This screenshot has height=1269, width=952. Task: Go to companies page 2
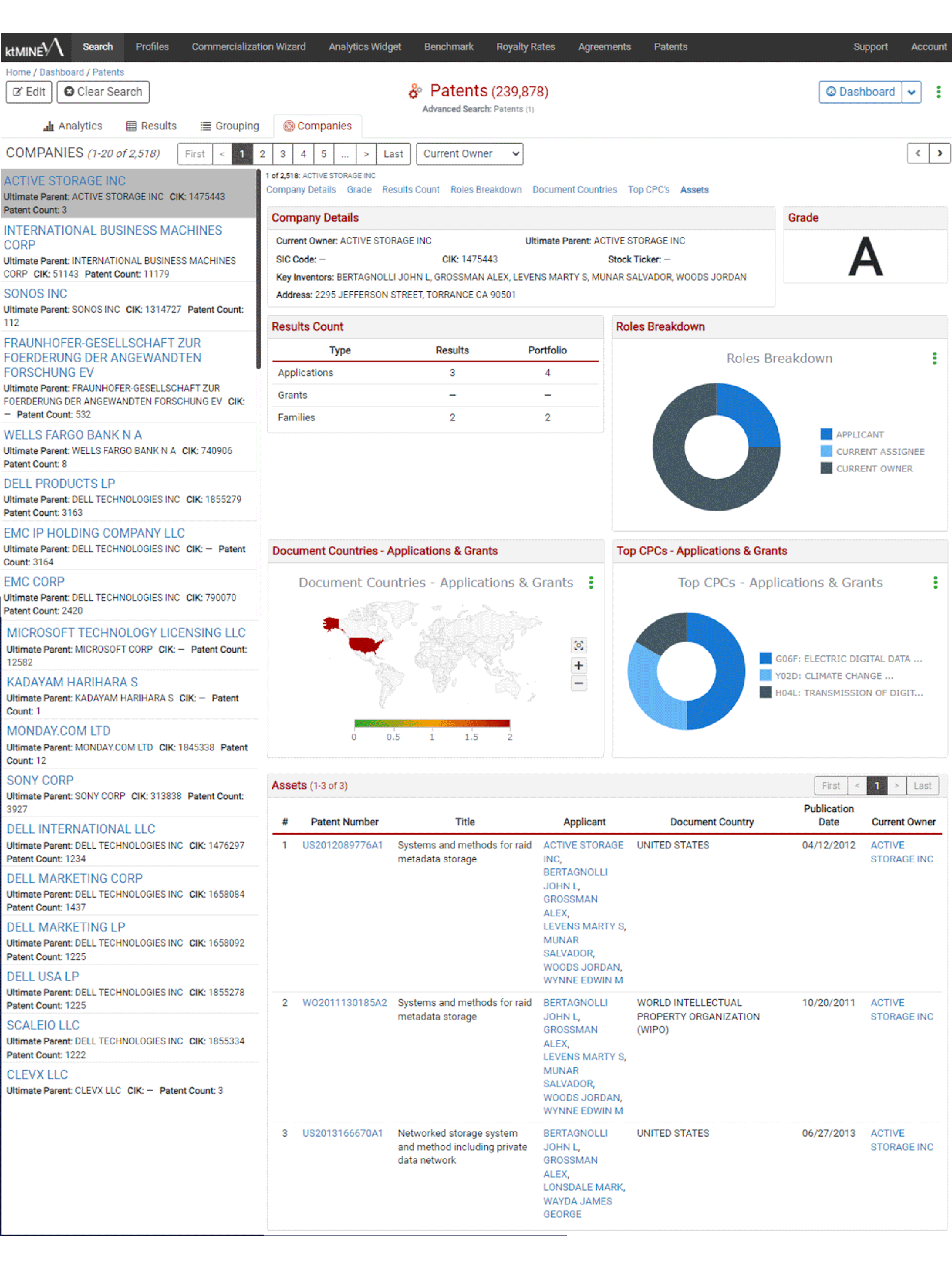[x=262, y=154]
